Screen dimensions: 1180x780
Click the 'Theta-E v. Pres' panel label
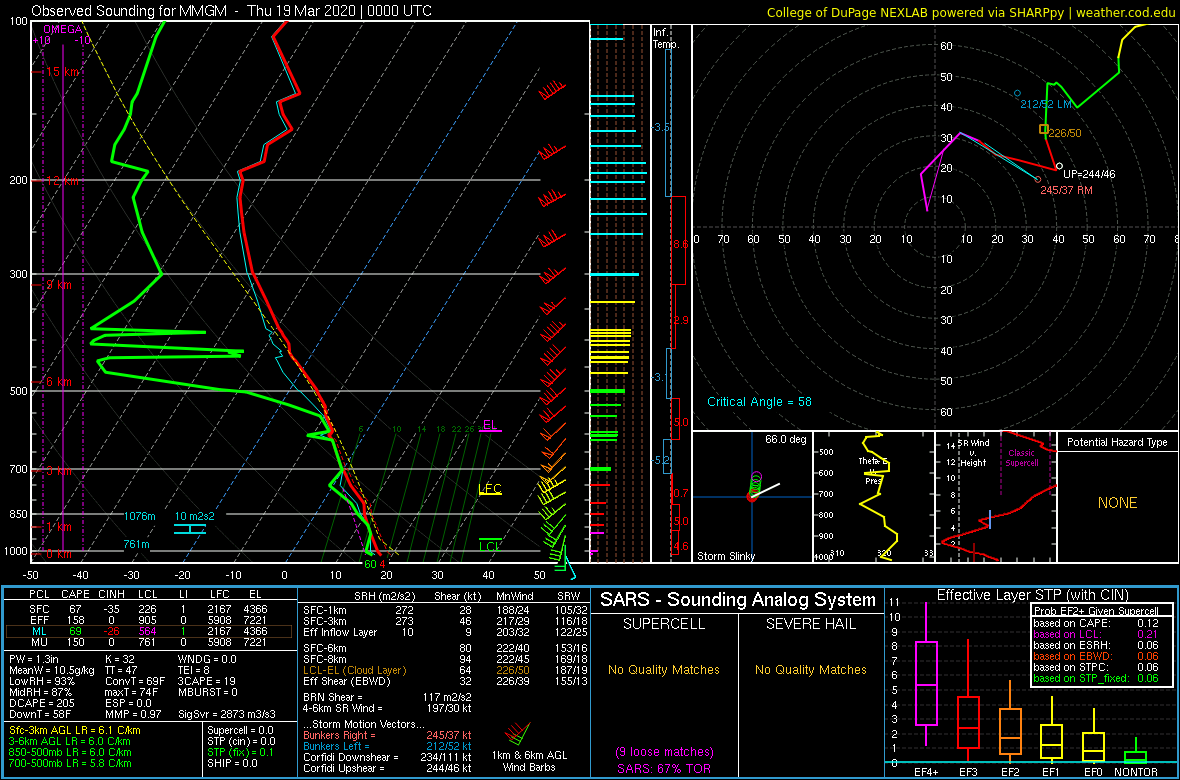click(x=873, y=471)
